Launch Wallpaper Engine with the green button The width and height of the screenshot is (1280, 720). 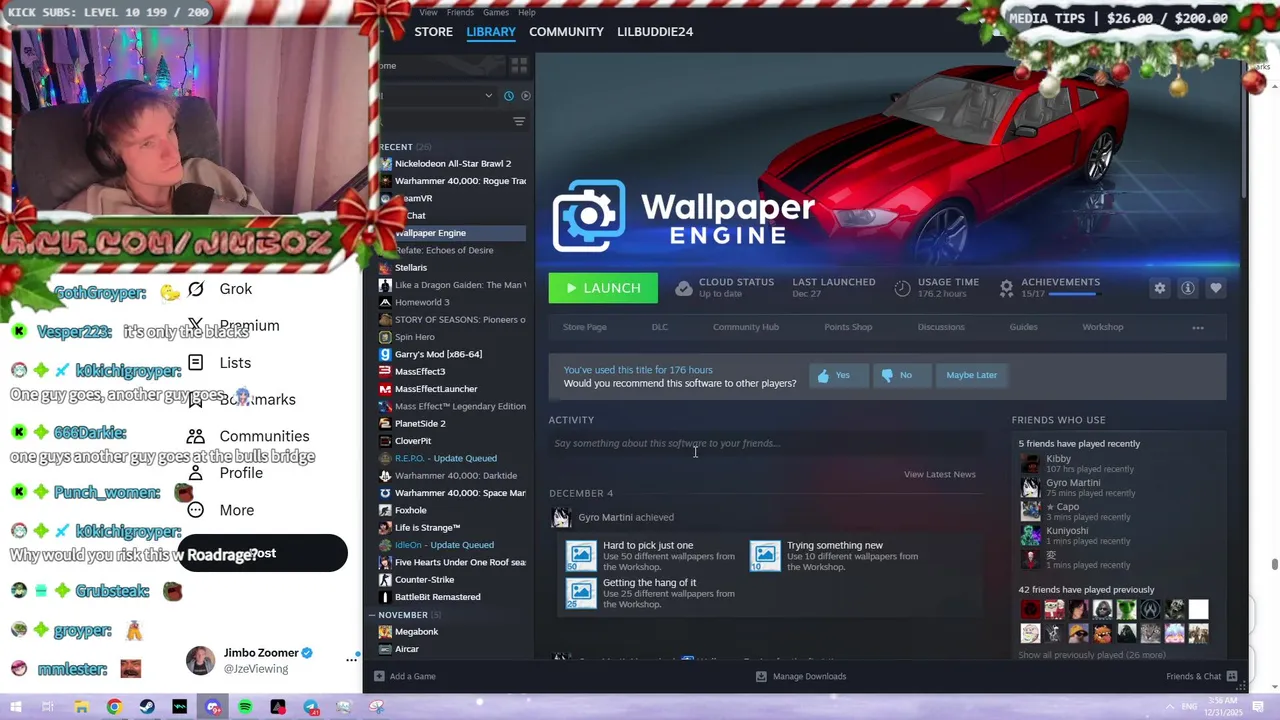coord(603,288)
